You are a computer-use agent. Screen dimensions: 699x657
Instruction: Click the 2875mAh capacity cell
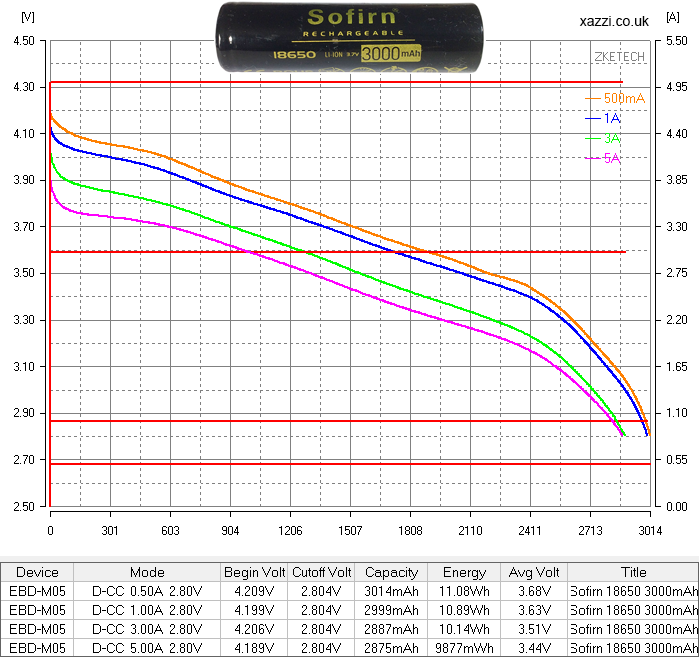(391, 648)
